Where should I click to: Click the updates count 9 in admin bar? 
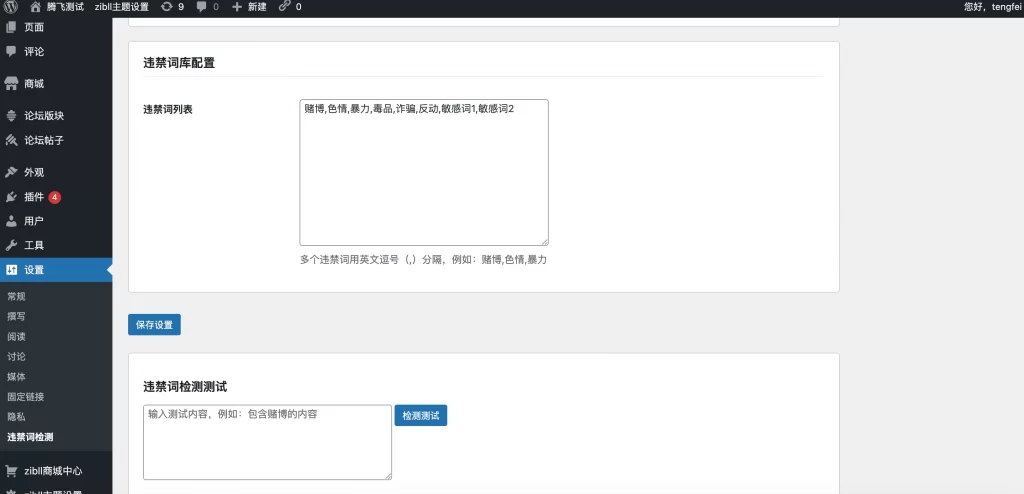181,7
